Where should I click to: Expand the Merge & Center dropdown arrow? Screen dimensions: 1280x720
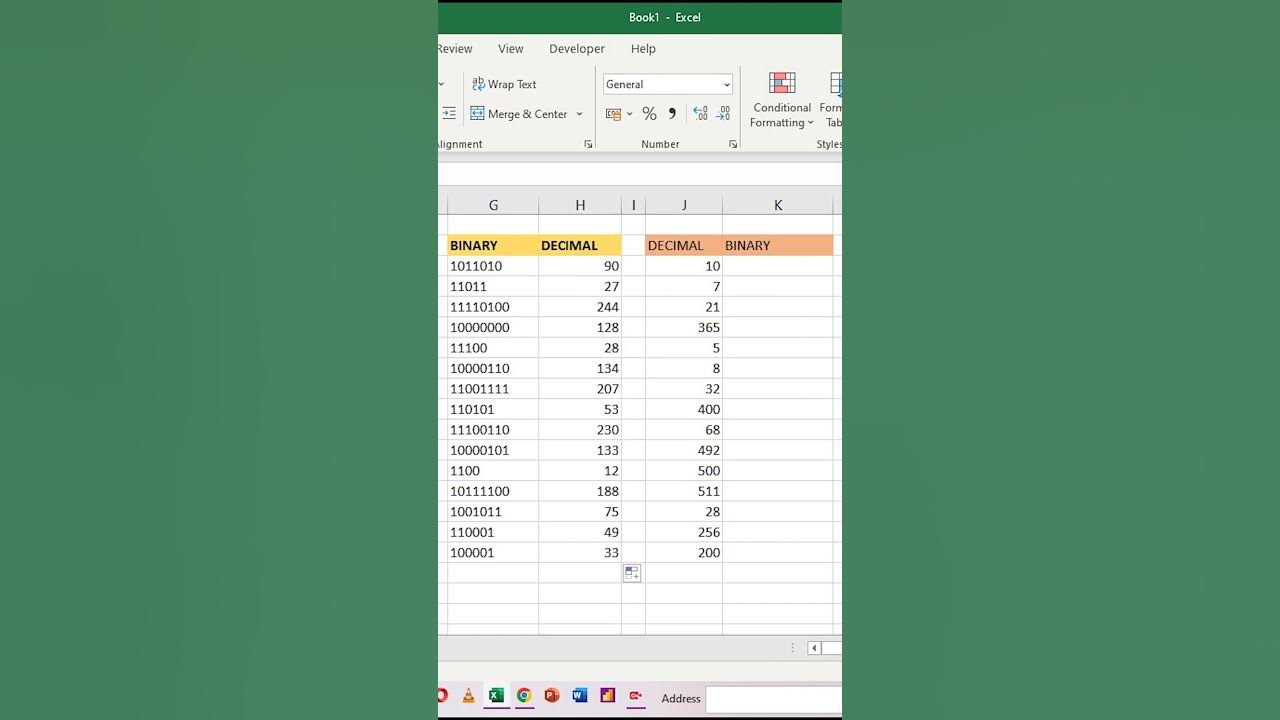[579, 114]
